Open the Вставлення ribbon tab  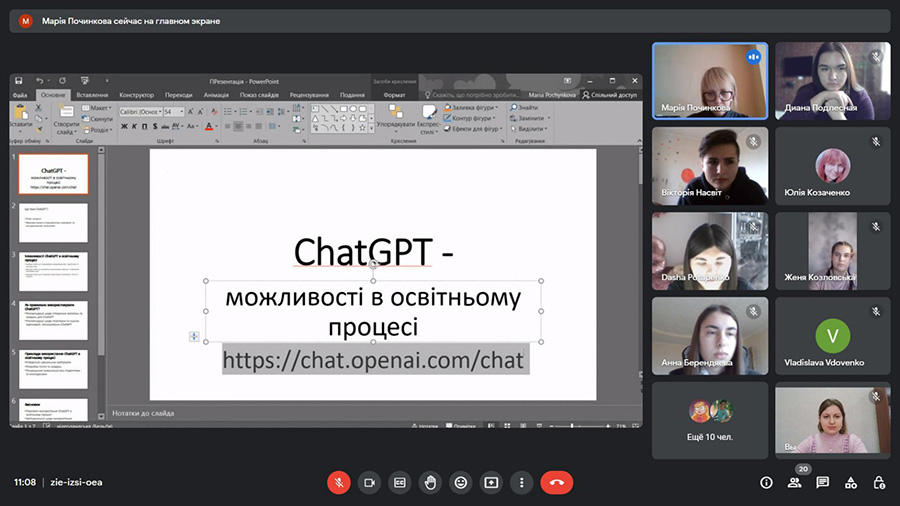(92, 95)
